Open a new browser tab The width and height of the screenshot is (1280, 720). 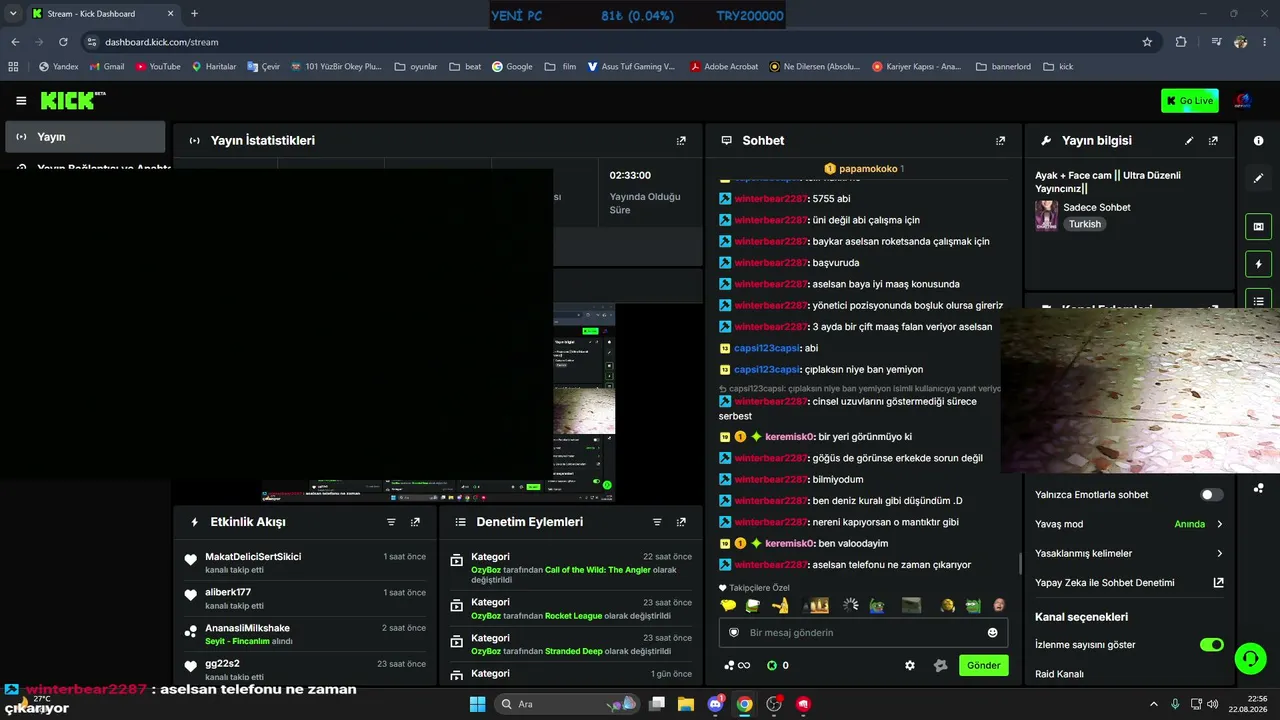pos(194,14)
